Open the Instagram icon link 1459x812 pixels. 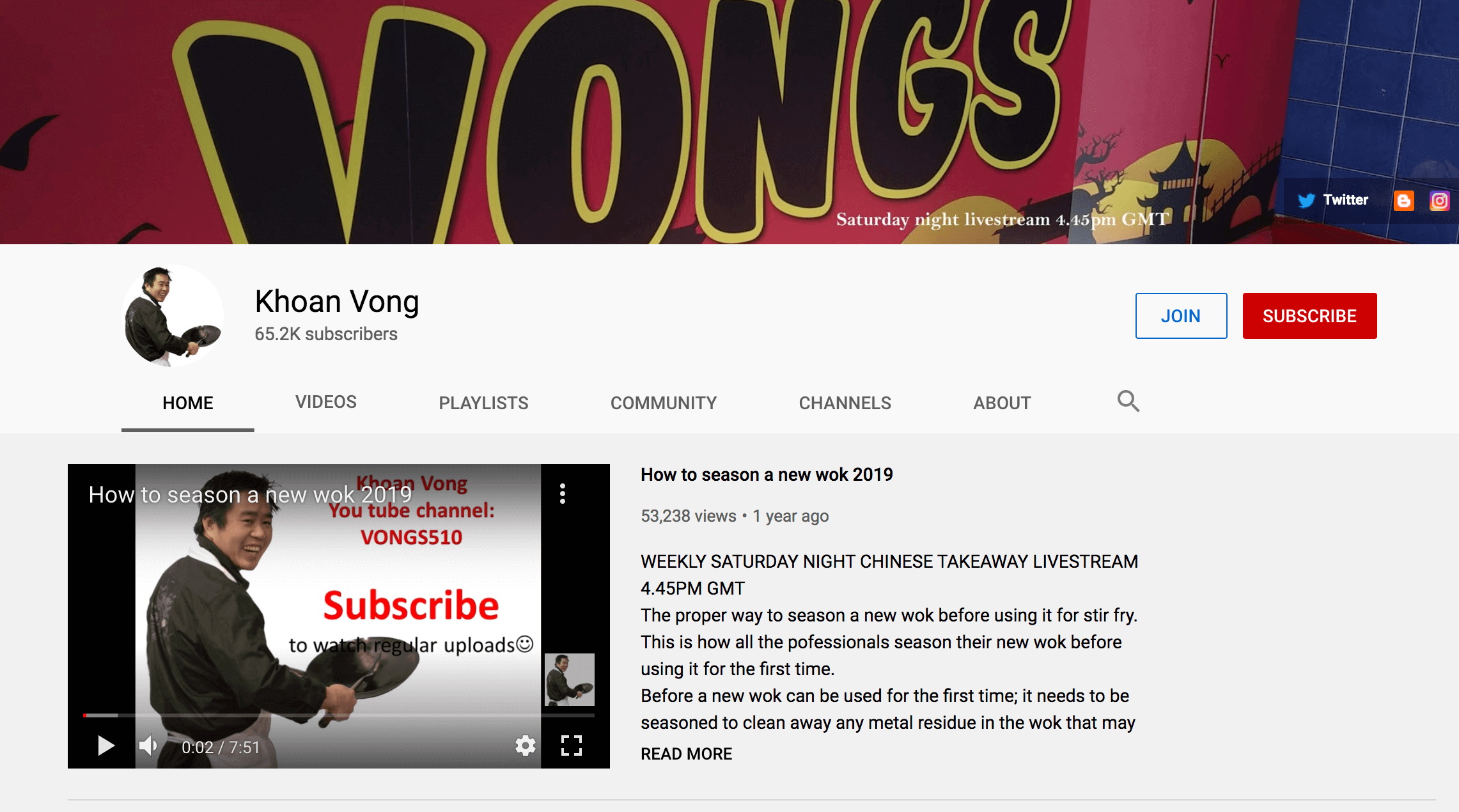point(1439,201)
